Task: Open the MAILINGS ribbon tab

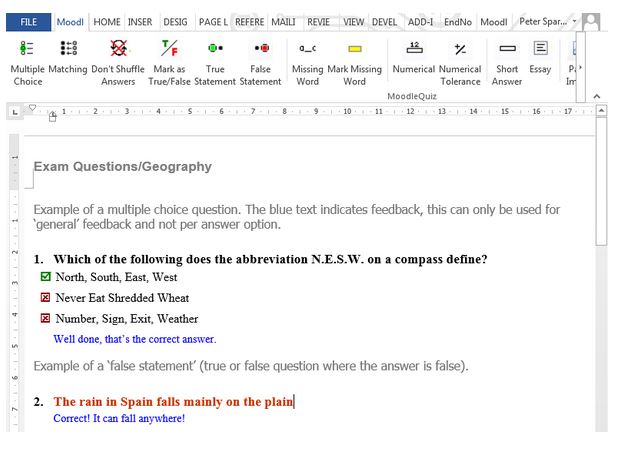Action: click(283, 22)
